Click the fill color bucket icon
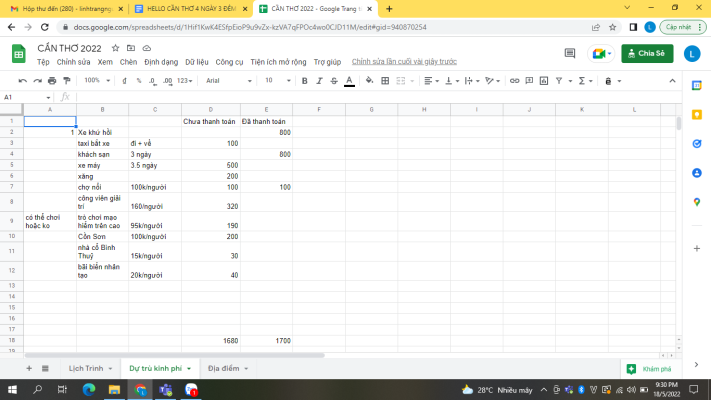The width and height of the screenshot is (711, 400). [369, 80]
